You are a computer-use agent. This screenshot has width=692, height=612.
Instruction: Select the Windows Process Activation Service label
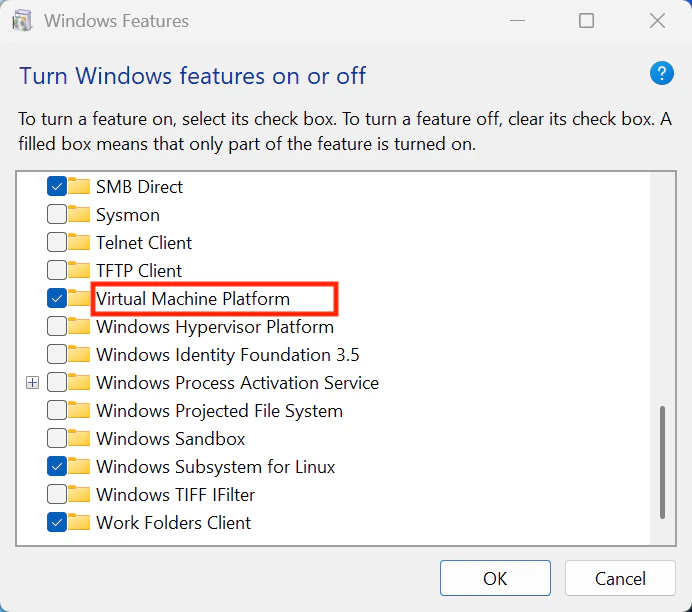coord(237,383)
